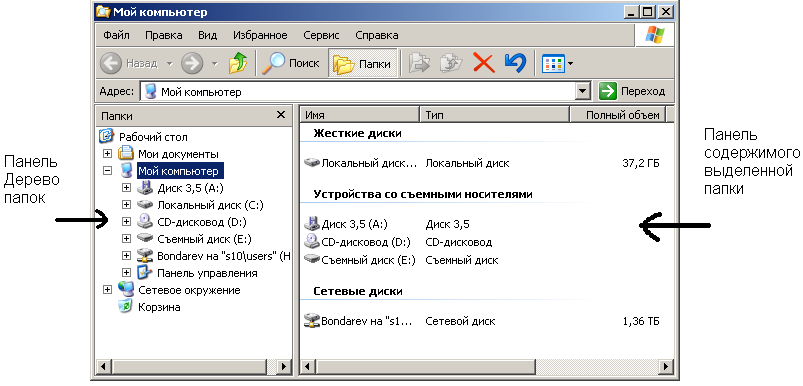Click the Move To folder toolbar icon
Image resolution: width=803 pixels, height=386 pixels.
(x=420, y=63)
